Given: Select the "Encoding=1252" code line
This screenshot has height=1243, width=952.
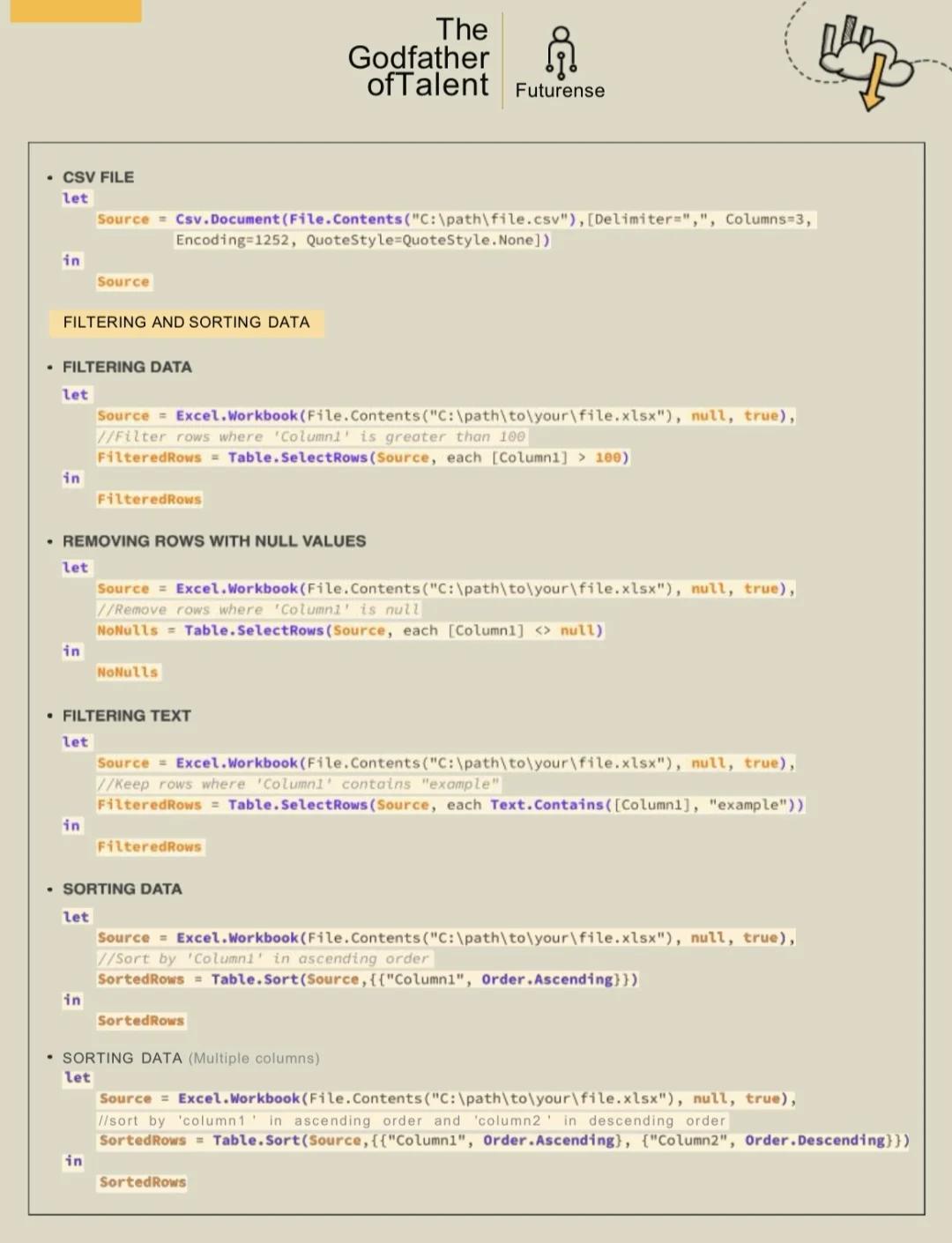Looking at the screenshot, I should [361, 241].
